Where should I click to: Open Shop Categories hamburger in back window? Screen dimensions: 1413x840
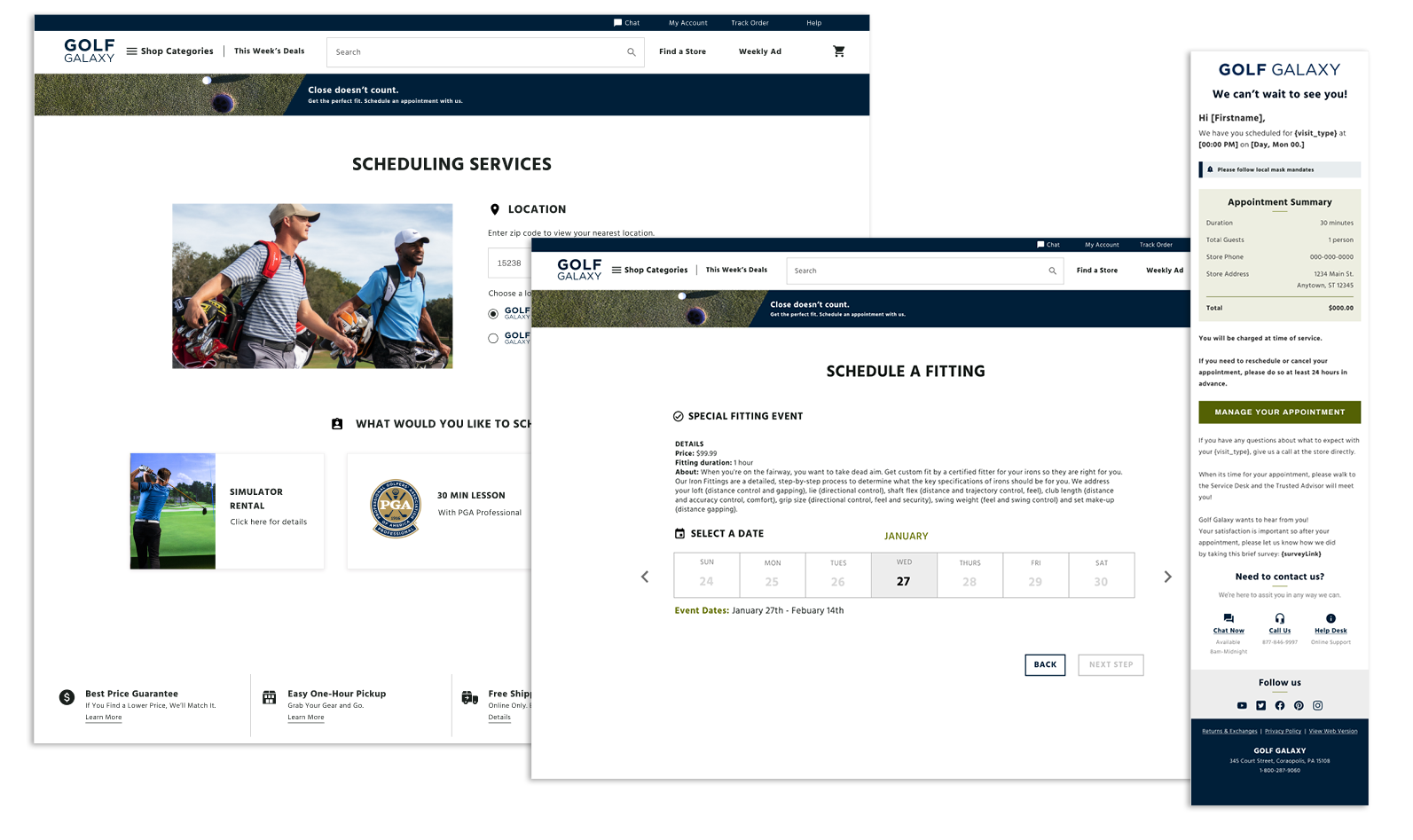(132, 51)
